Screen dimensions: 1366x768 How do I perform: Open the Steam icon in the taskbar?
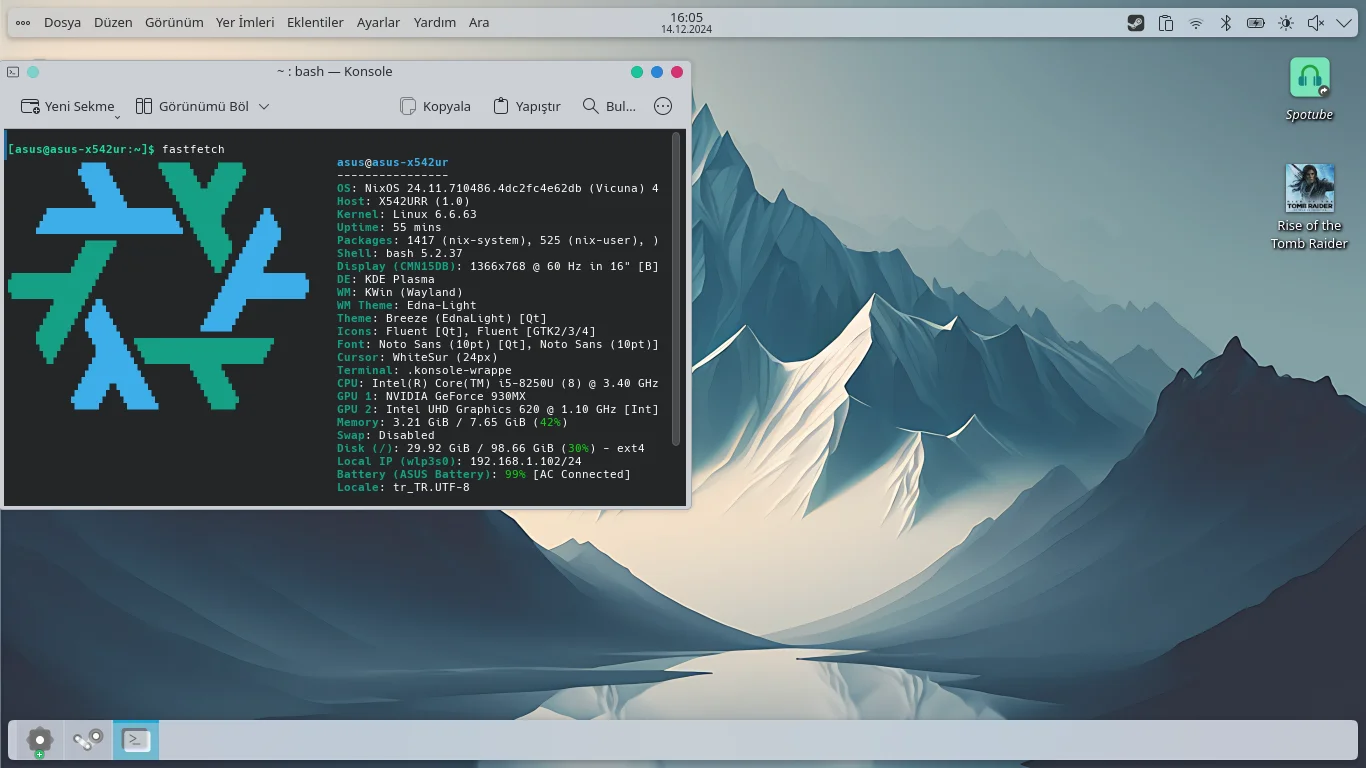pos(88,740)
